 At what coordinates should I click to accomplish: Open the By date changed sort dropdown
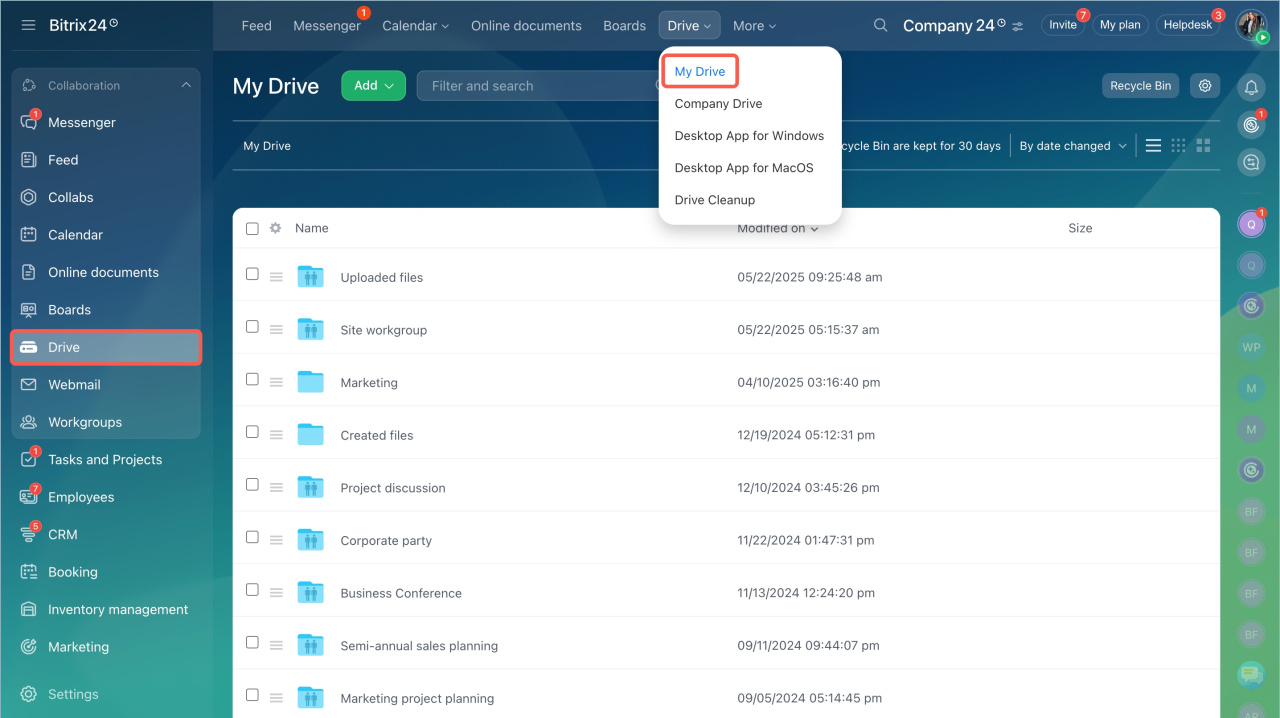pyautogui.click(x=1073, y=146)
